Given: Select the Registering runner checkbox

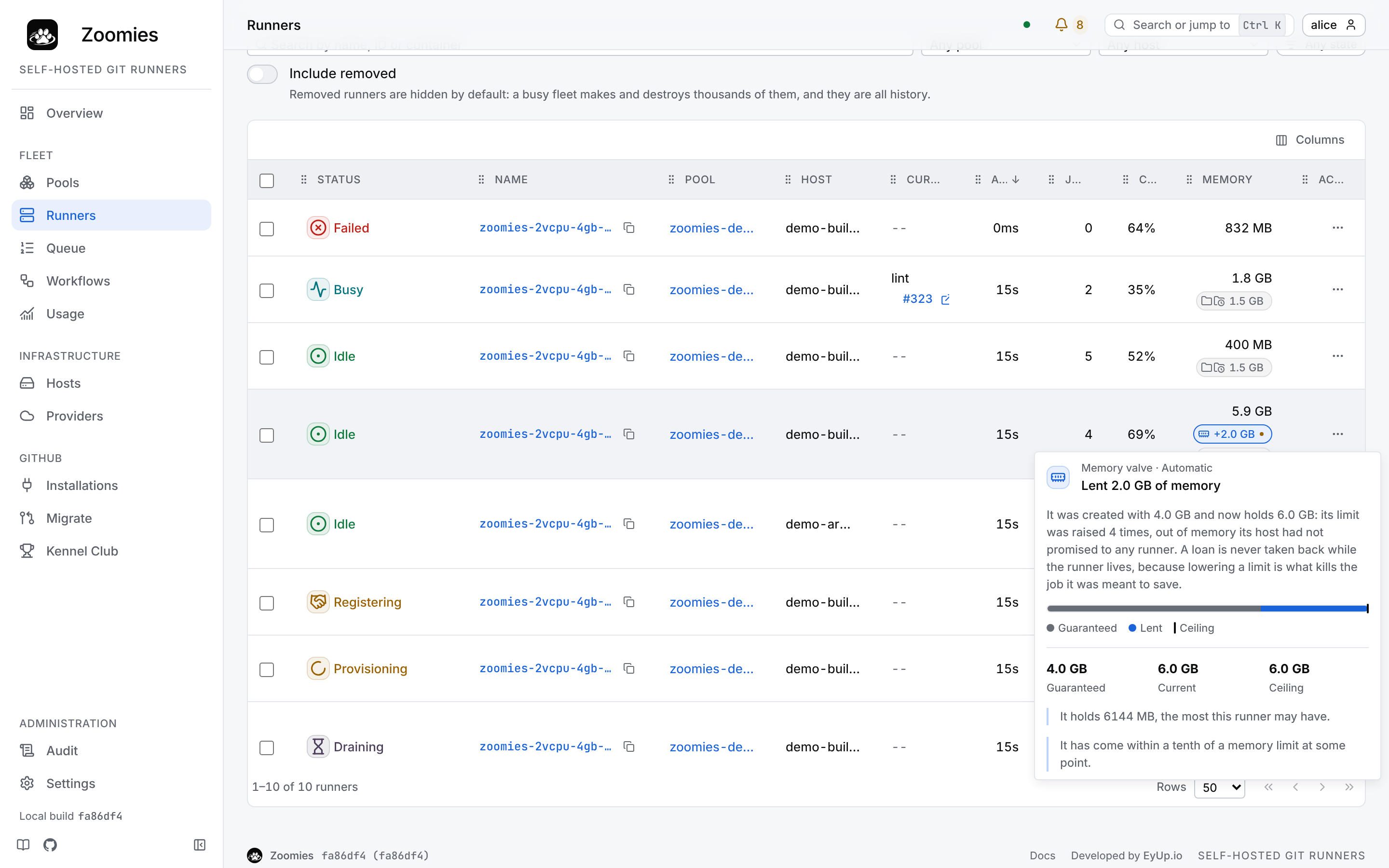Looking at the screenshot, I should pyautogui.click(x=267, y=603).
